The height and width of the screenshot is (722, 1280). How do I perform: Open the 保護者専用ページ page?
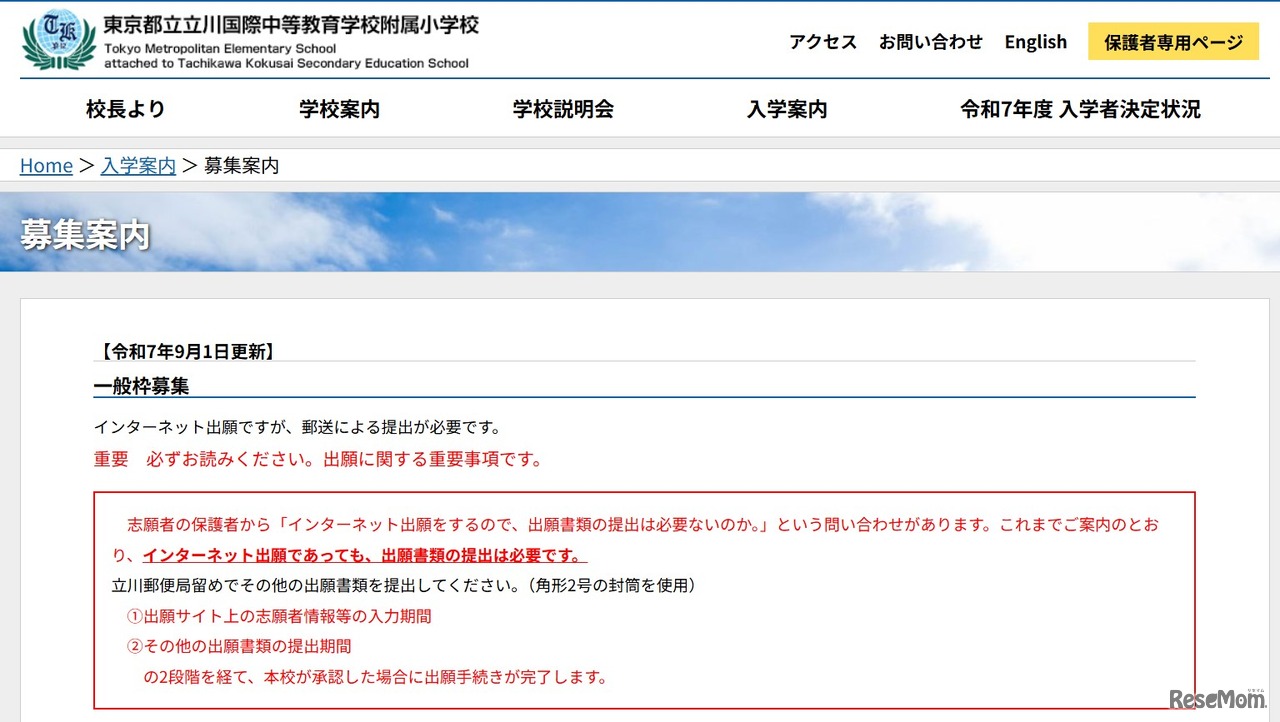pos(1172,42)
